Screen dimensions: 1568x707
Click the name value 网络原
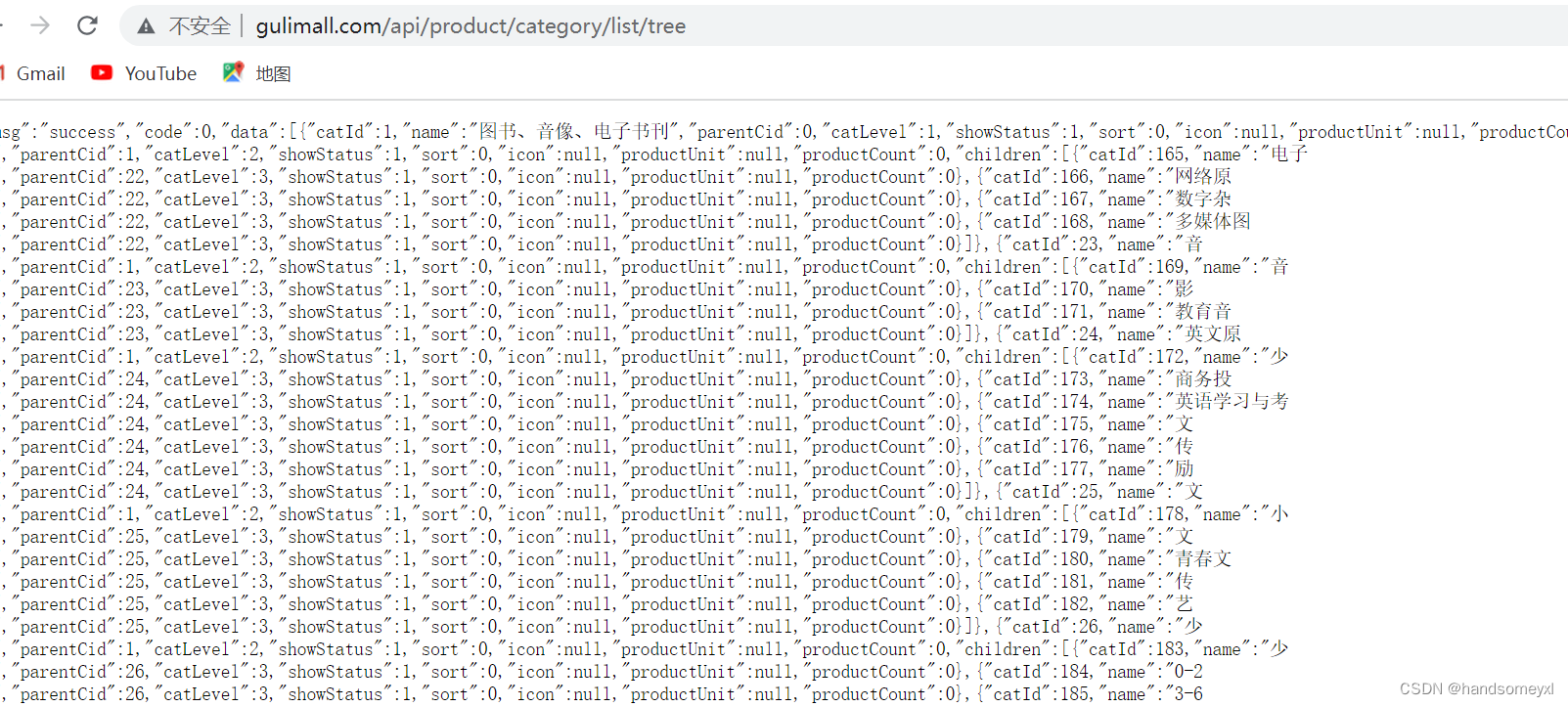coord(1203,177)
